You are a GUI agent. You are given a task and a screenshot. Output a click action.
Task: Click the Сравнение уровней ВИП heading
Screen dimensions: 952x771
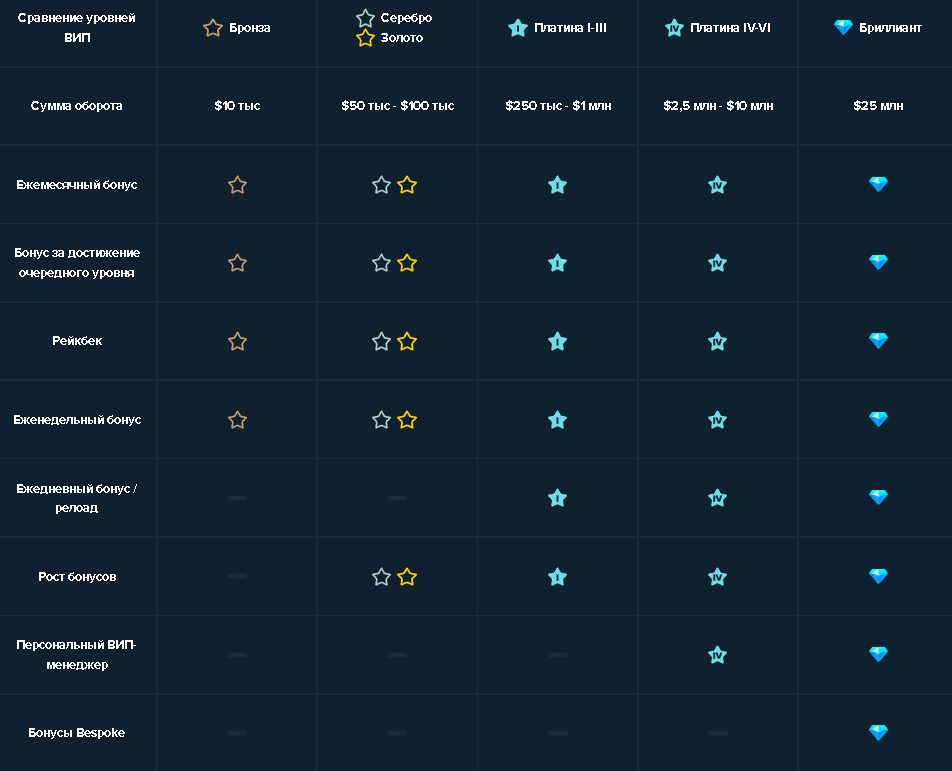click(x=77, y=28)
